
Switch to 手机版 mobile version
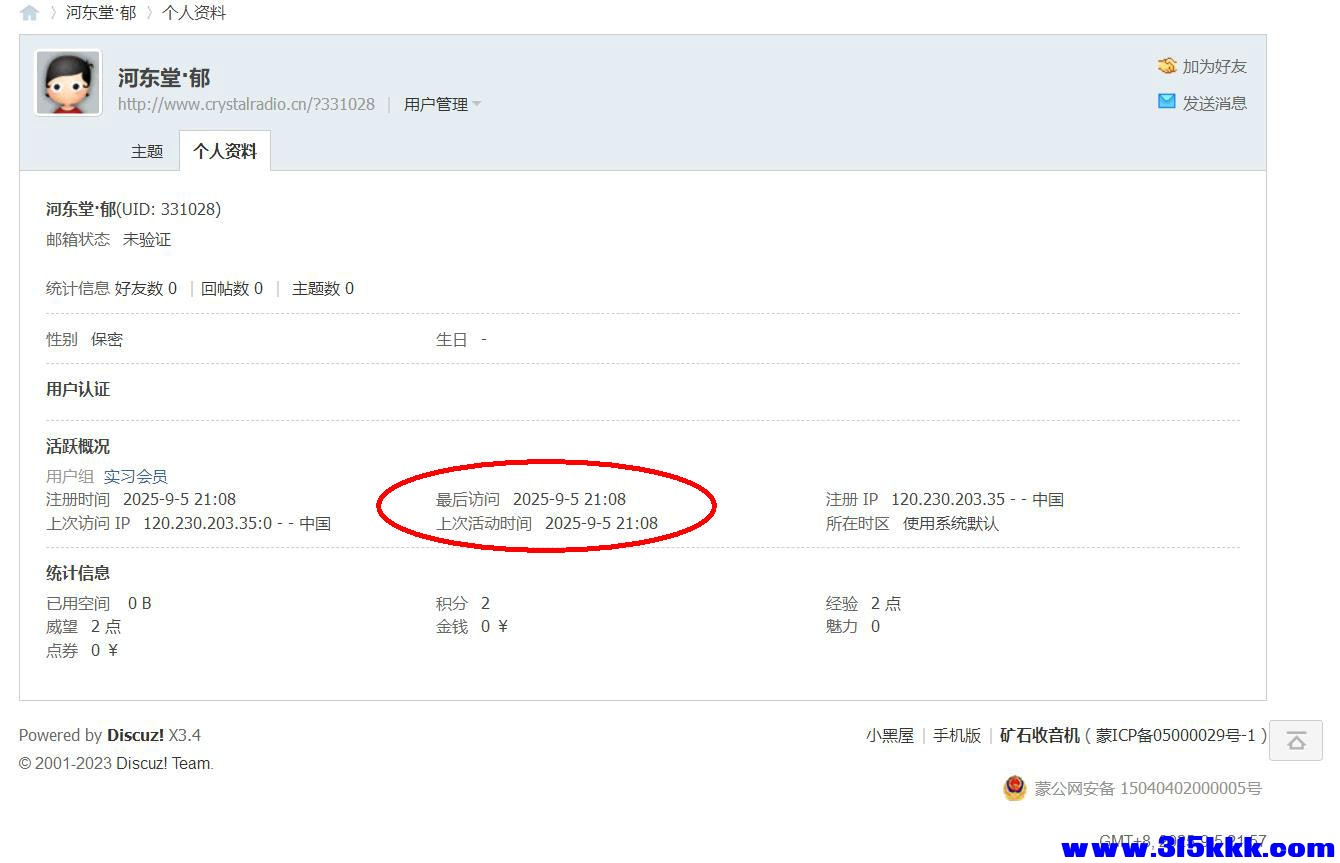[x=957, y=735]
